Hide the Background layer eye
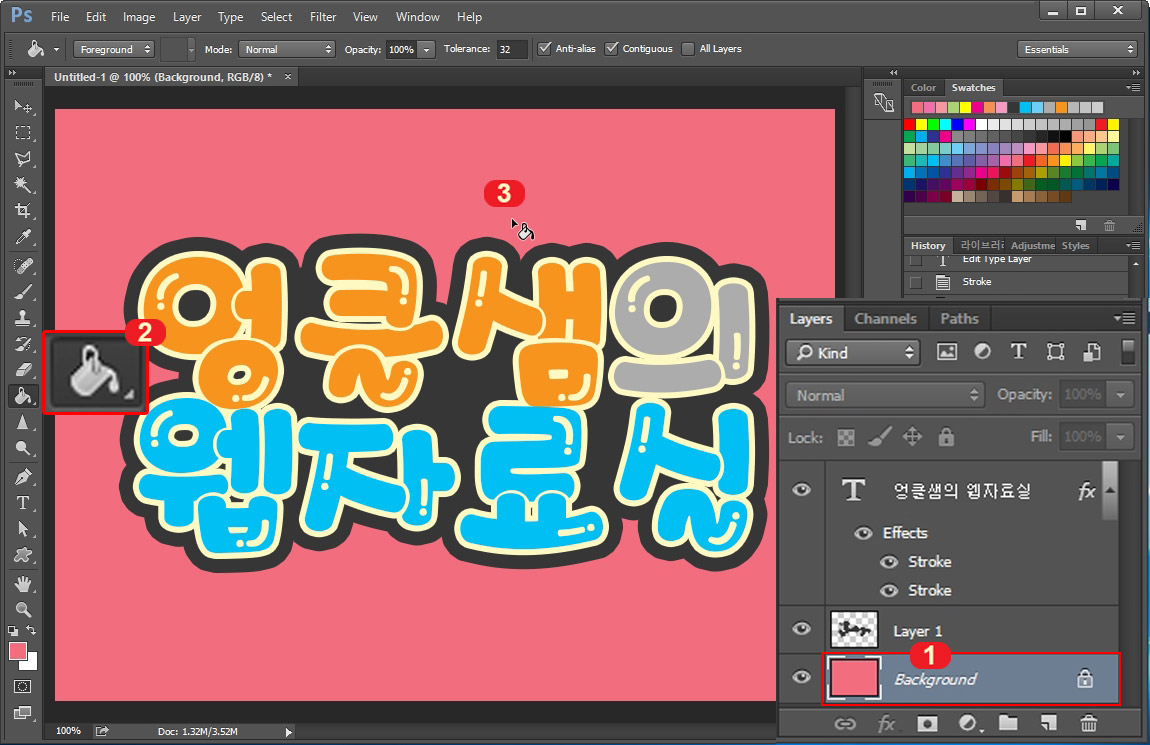 pos(802,676)
